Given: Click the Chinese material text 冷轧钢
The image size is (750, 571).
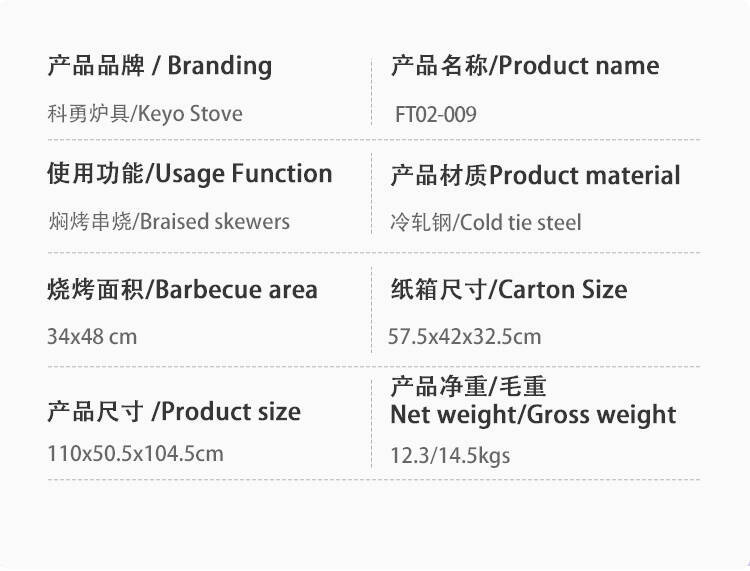Looking at the screenshot, I should [420, 223].
